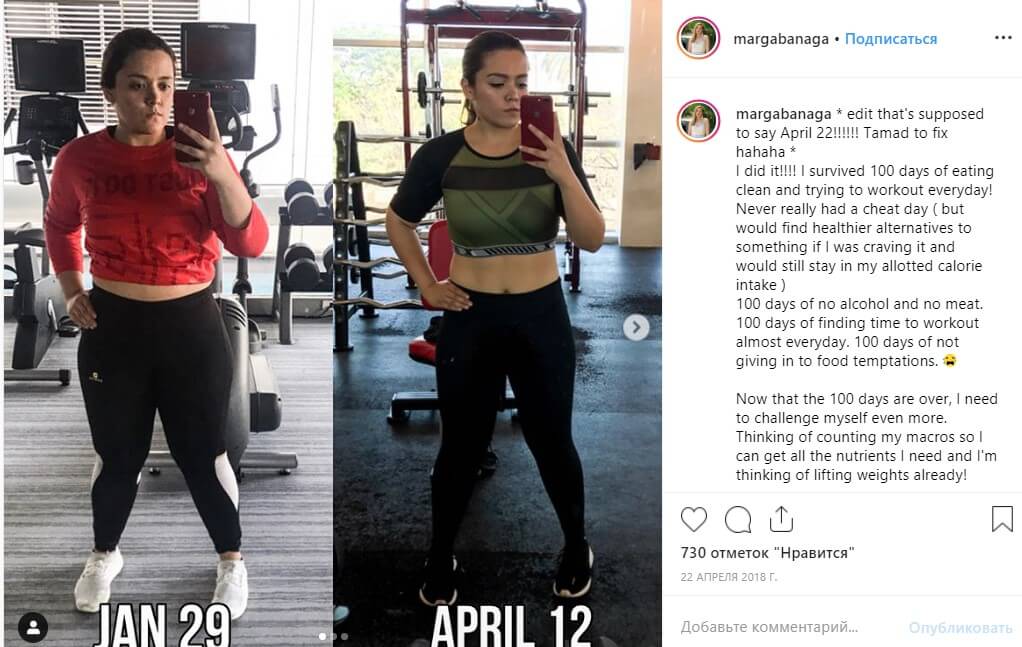Save the post with bookmark icon
Screen dimensions: 1022x647
(x=1002, y=519)
